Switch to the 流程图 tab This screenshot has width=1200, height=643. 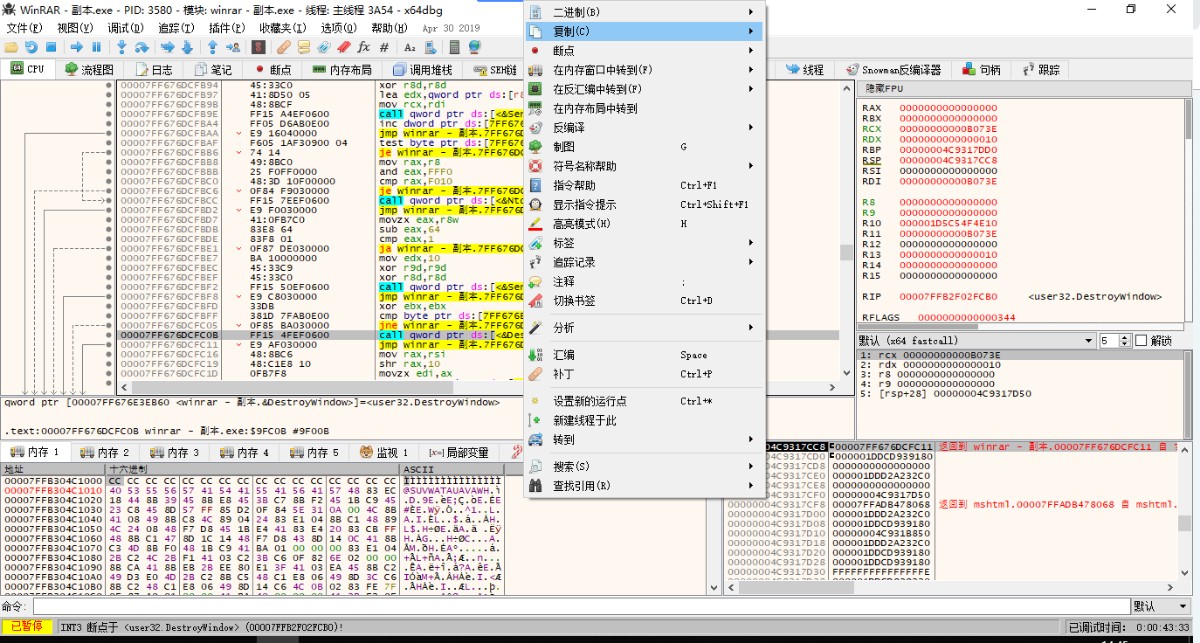(x=88, y=70)
